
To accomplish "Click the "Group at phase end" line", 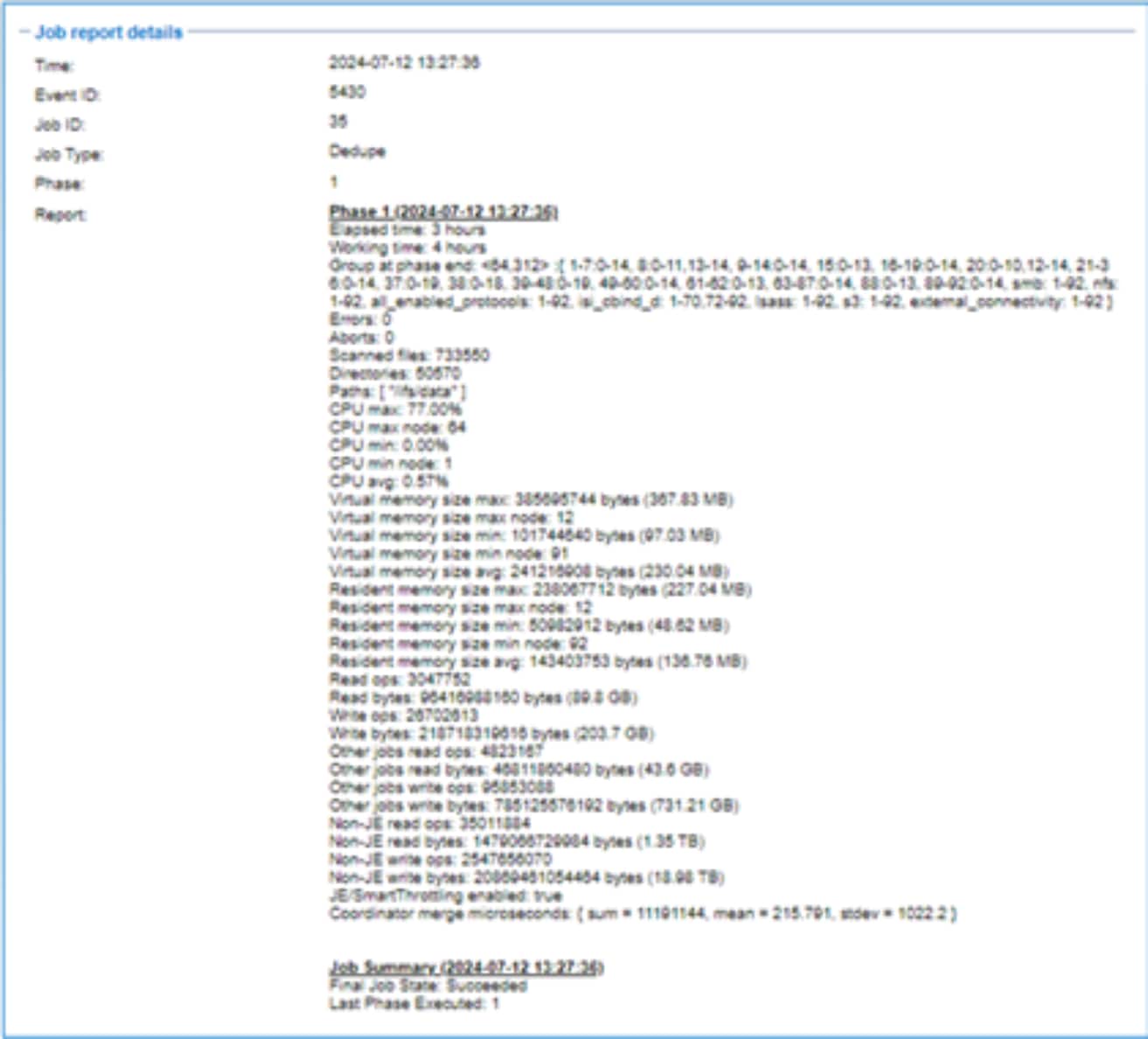I will pos(723,283).
